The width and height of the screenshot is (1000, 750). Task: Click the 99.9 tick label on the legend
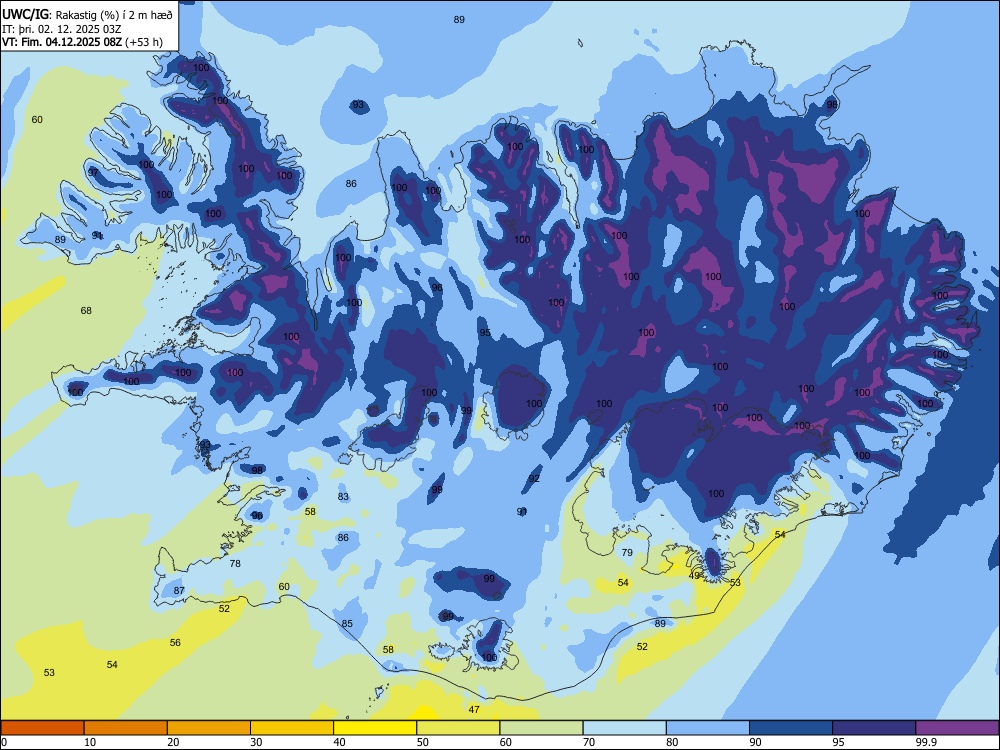click(926, 742)
